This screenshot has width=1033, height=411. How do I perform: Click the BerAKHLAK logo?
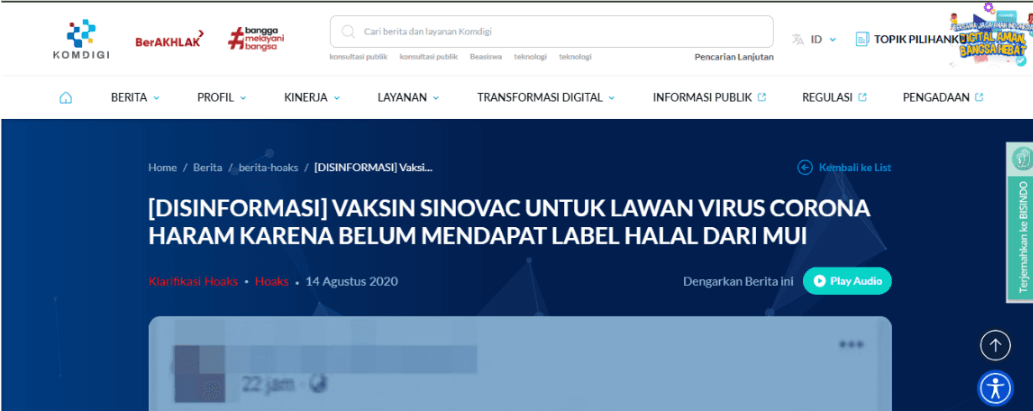tap(169, 40)
